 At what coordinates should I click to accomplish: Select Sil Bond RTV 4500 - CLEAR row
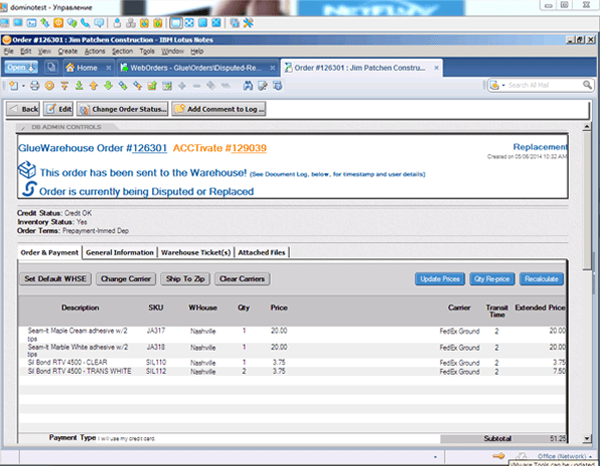pos(292,362)
